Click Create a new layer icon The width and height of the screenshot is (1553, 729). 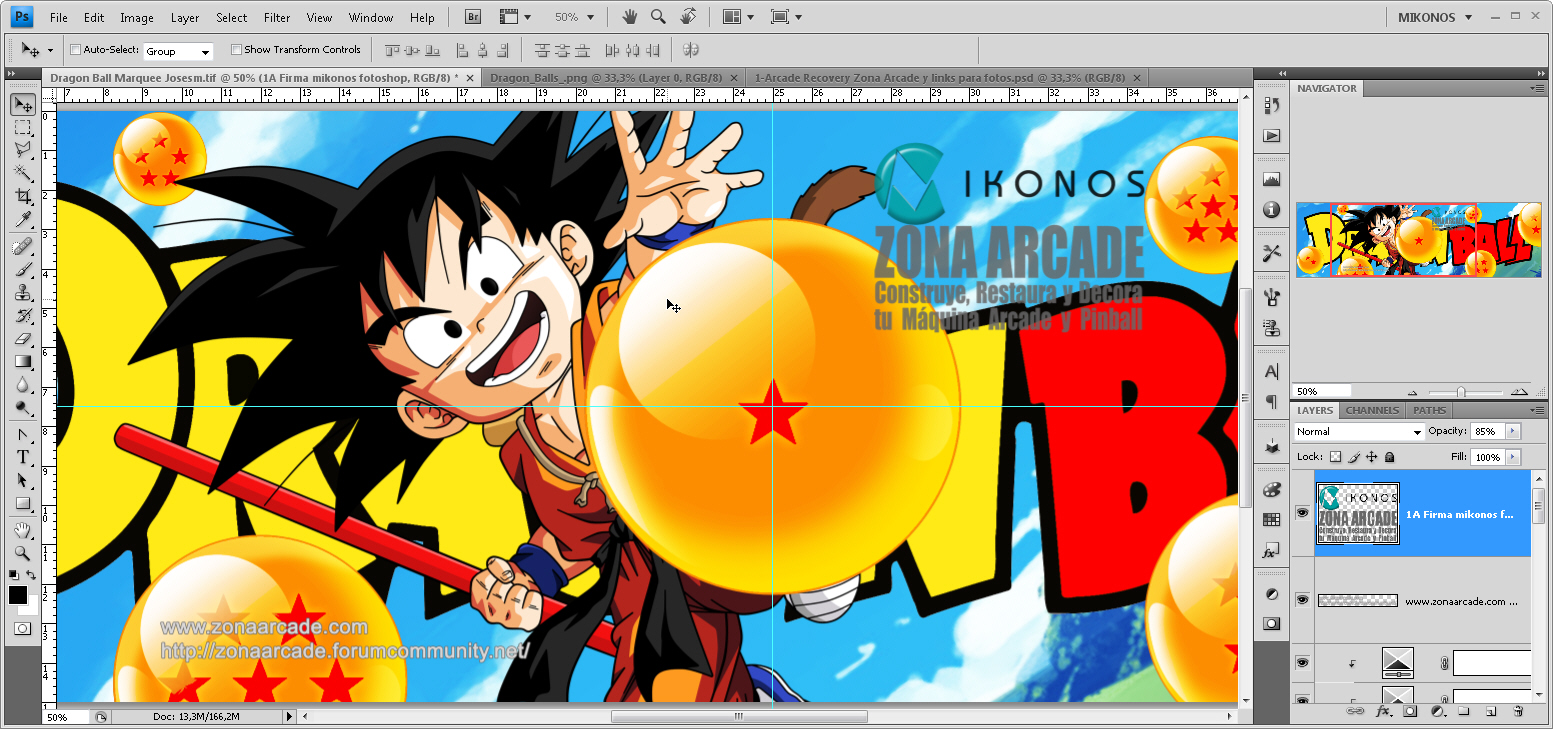(x=1490, y=711)
